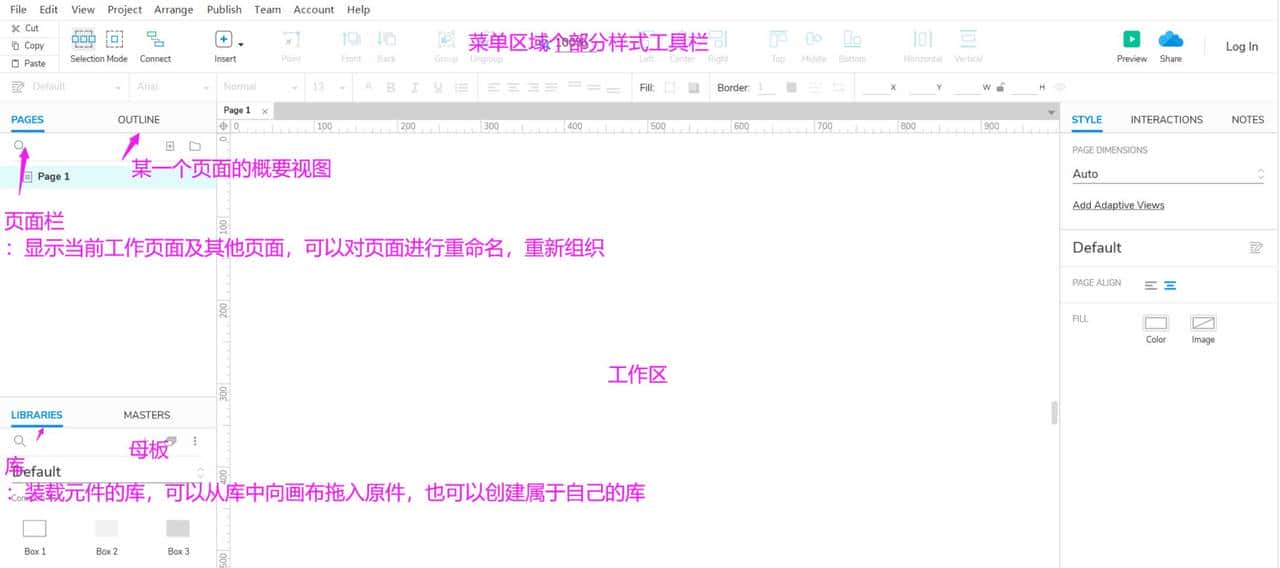Screen dimensions: 1280x568
Task: Distribute widgets Horizontally
Action: pyautogui.click(x=923, y=45)
